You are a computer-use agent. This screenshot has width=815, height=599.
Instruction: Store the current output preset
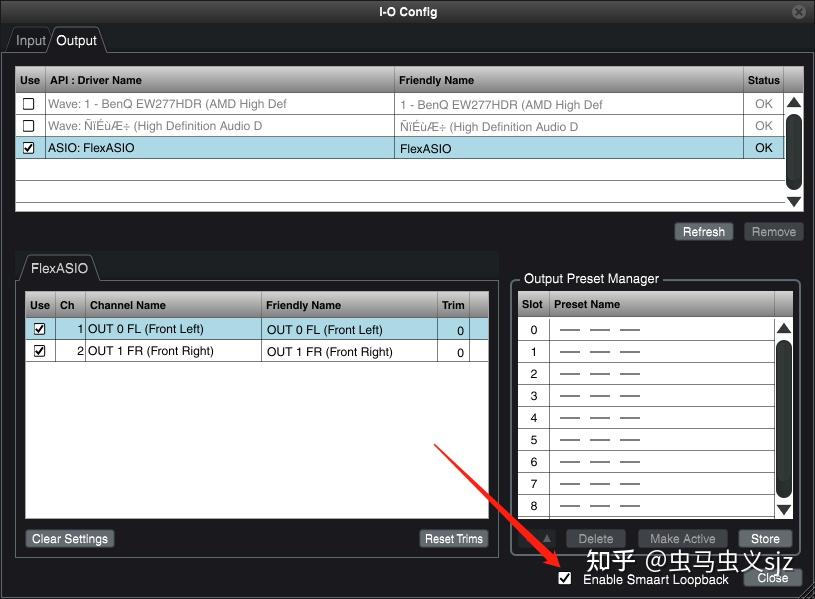coord(765,538)
